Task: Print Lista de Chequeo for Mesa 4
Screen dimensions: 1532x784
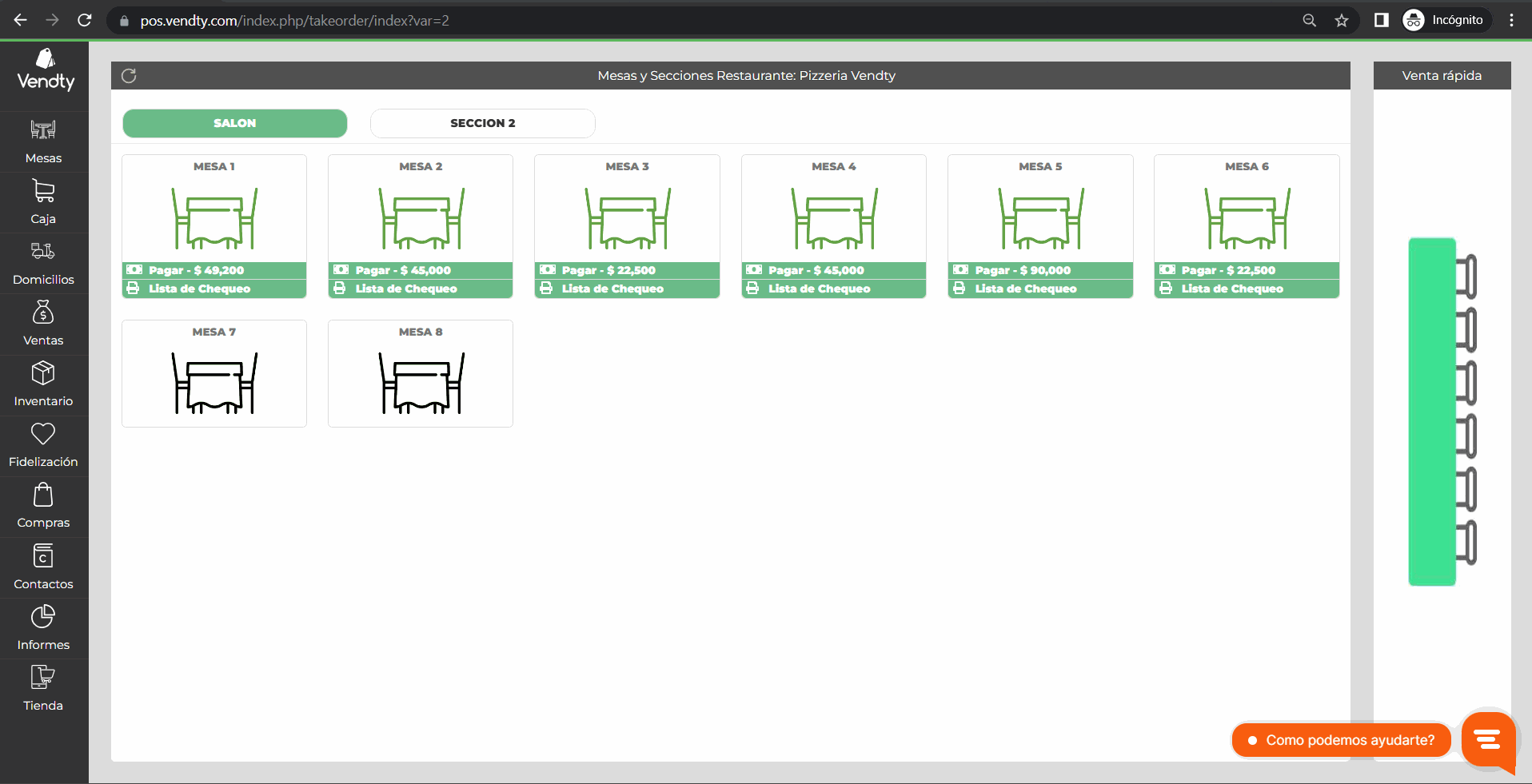Action: pos(834,289)
